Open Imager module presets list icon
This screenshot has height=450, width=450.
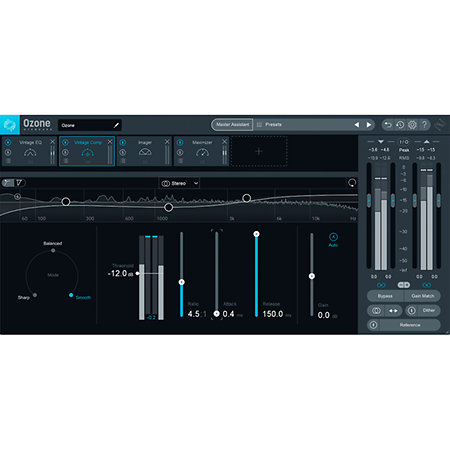[x=123, y=161]
